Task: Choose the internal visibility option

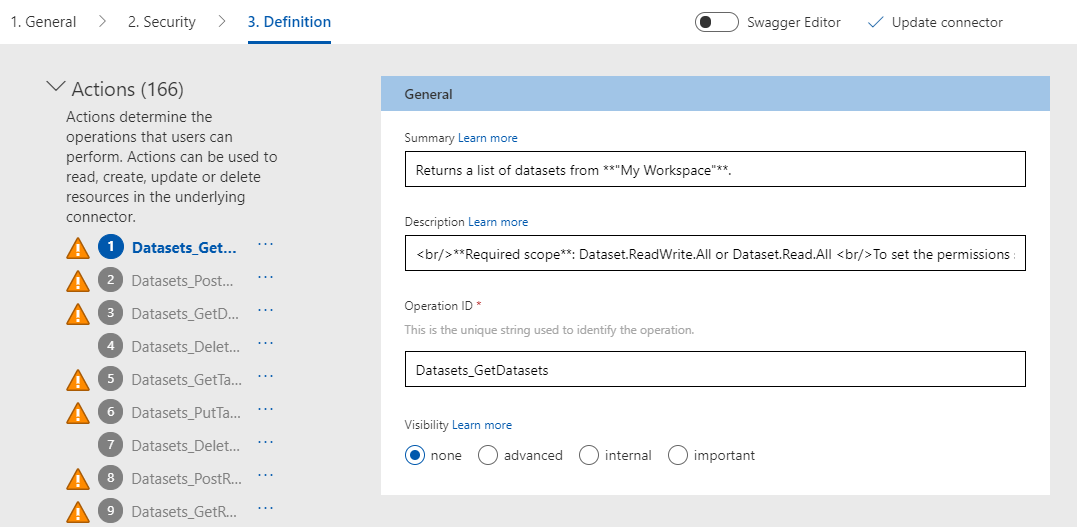Action: tap(589, 455)
